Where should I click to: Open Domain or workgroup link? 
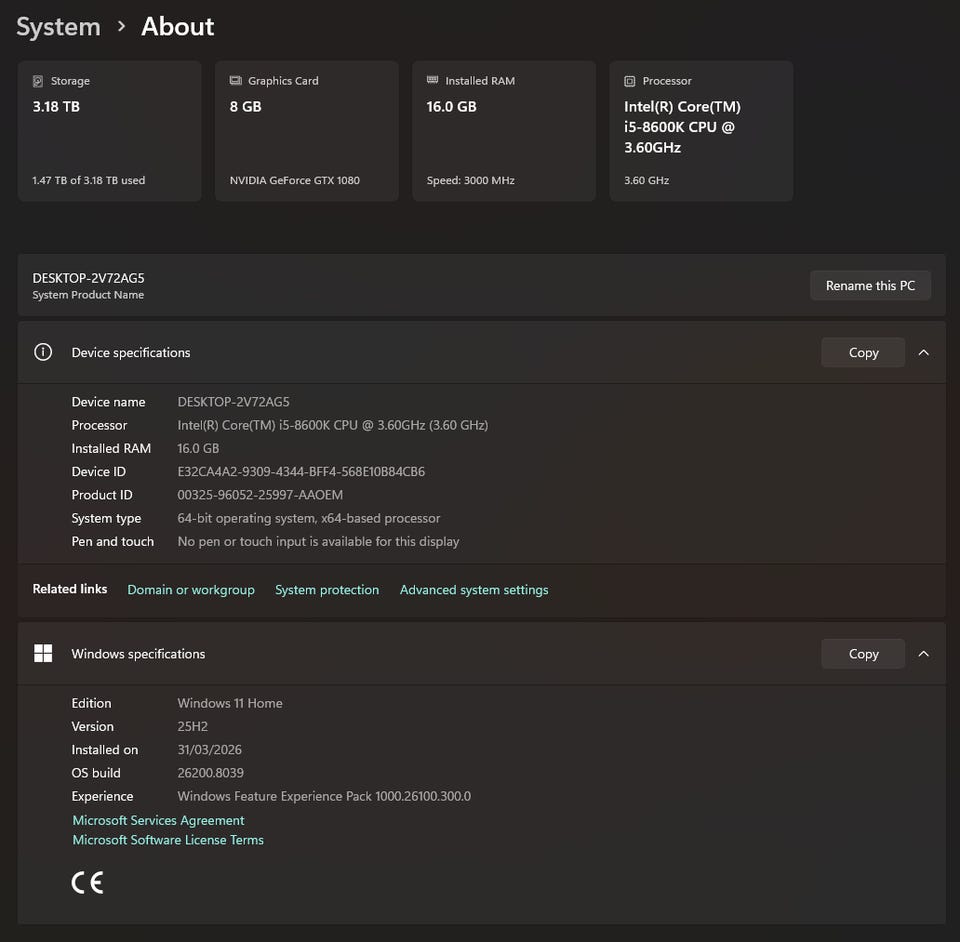(191, 589)
